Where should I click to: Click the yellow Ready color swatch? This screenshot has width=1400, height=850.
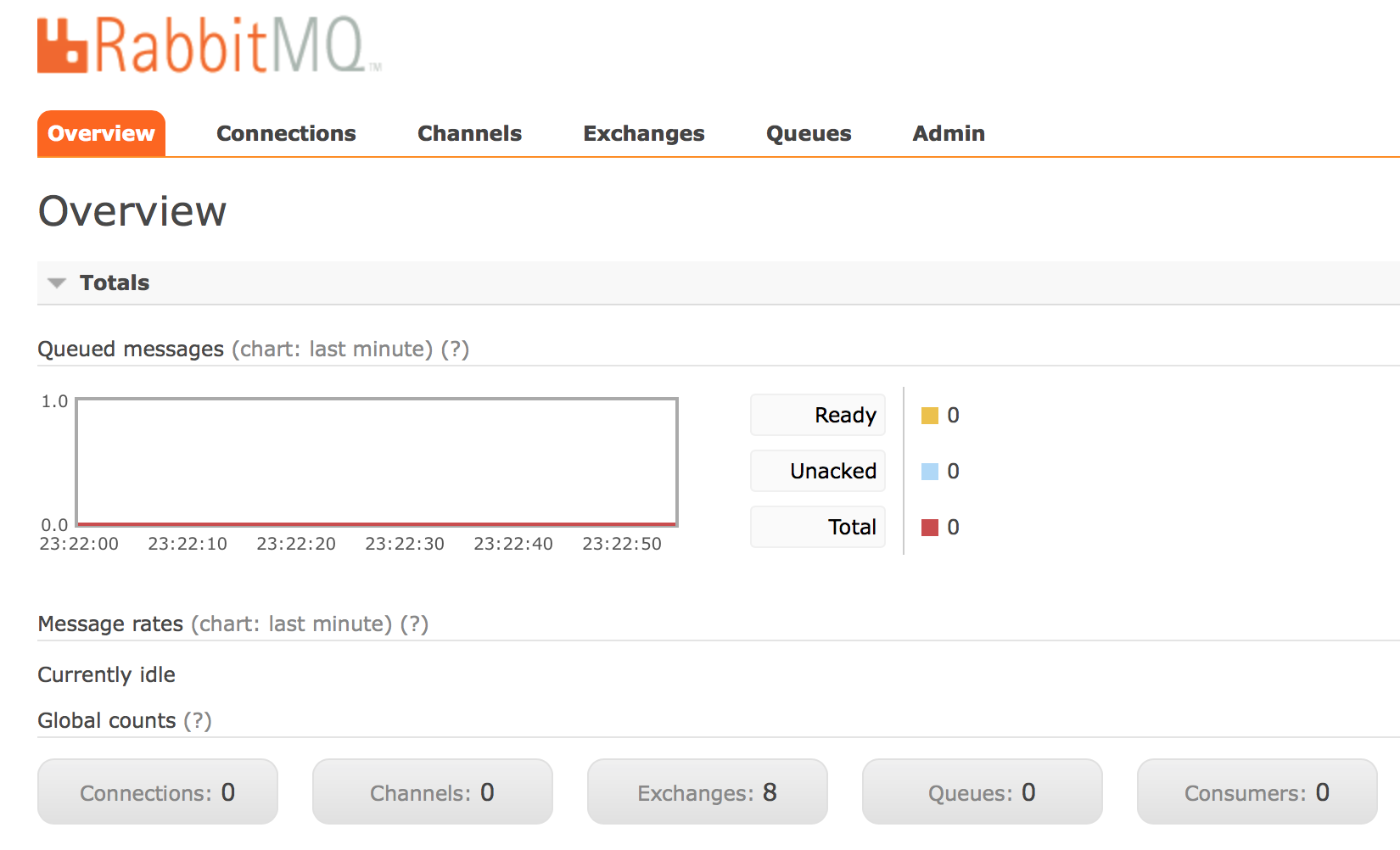(x=930, y=416)
